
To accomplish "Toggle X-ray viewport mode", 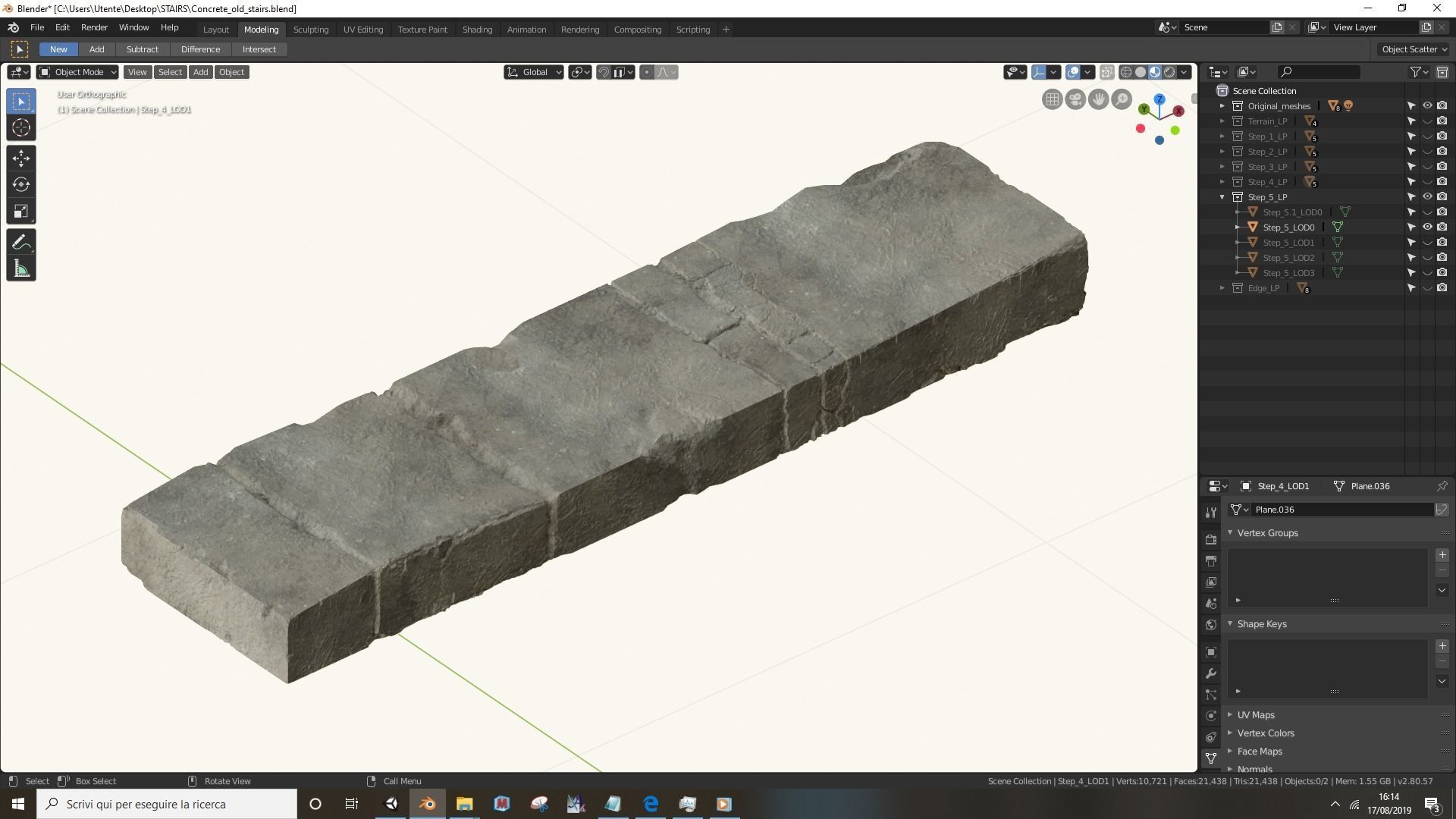I will pos(1106,72).
